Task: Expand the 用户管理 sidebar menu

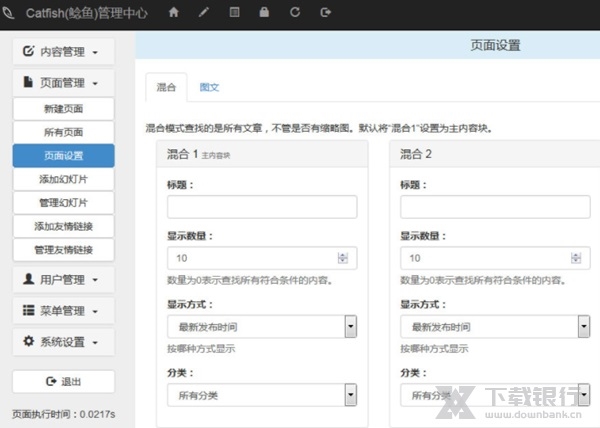Action: (63, 280)
